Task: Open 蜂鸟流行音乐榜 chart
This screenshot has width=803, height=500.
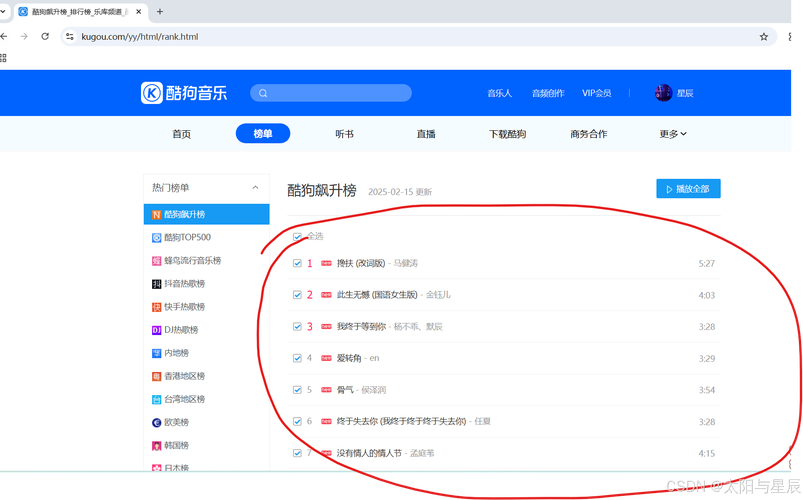Action: [193, 261]
